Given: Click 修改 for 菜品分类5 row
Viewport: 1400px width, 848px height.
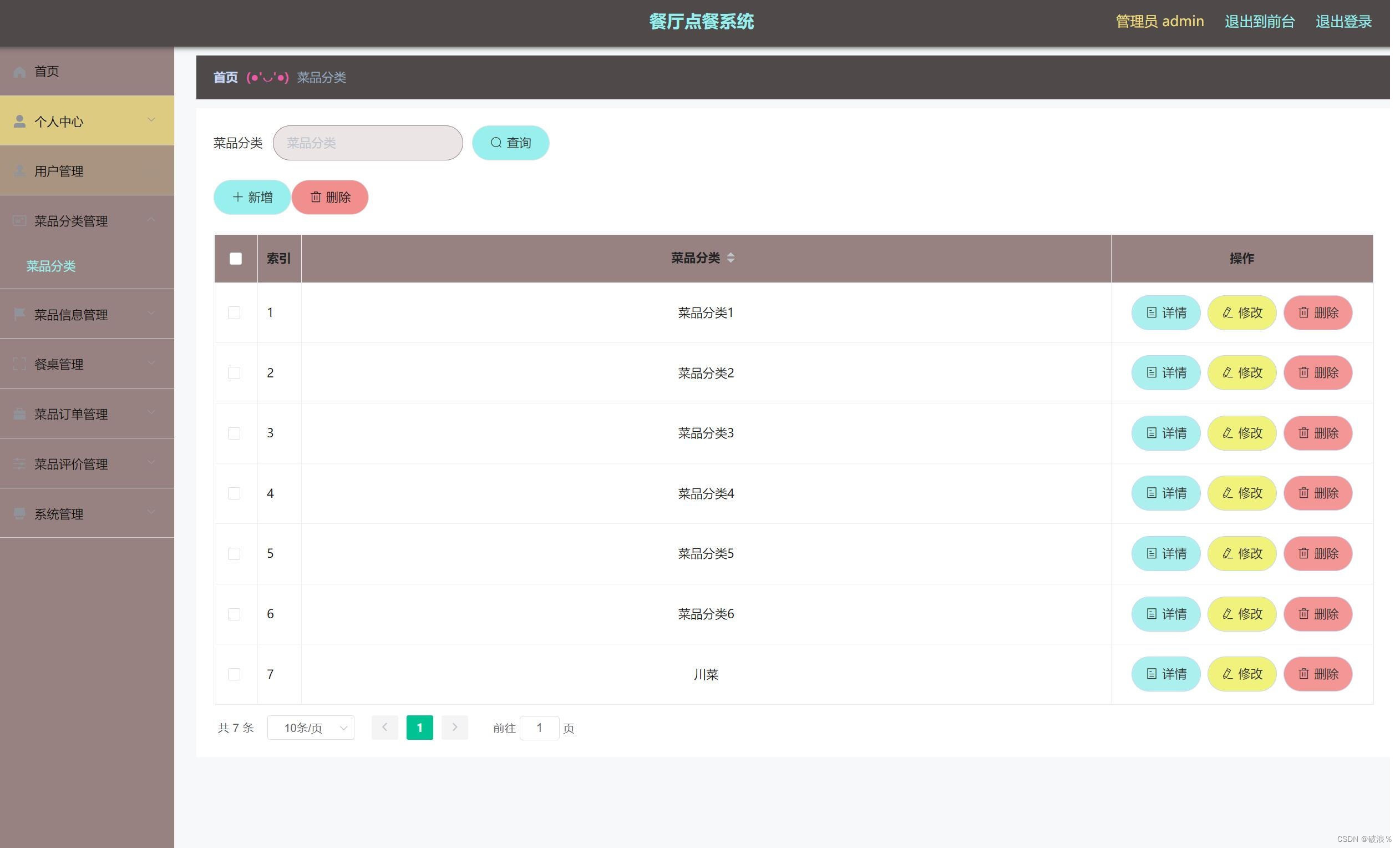Looking at the screenshot, I should click(1242, 554).
